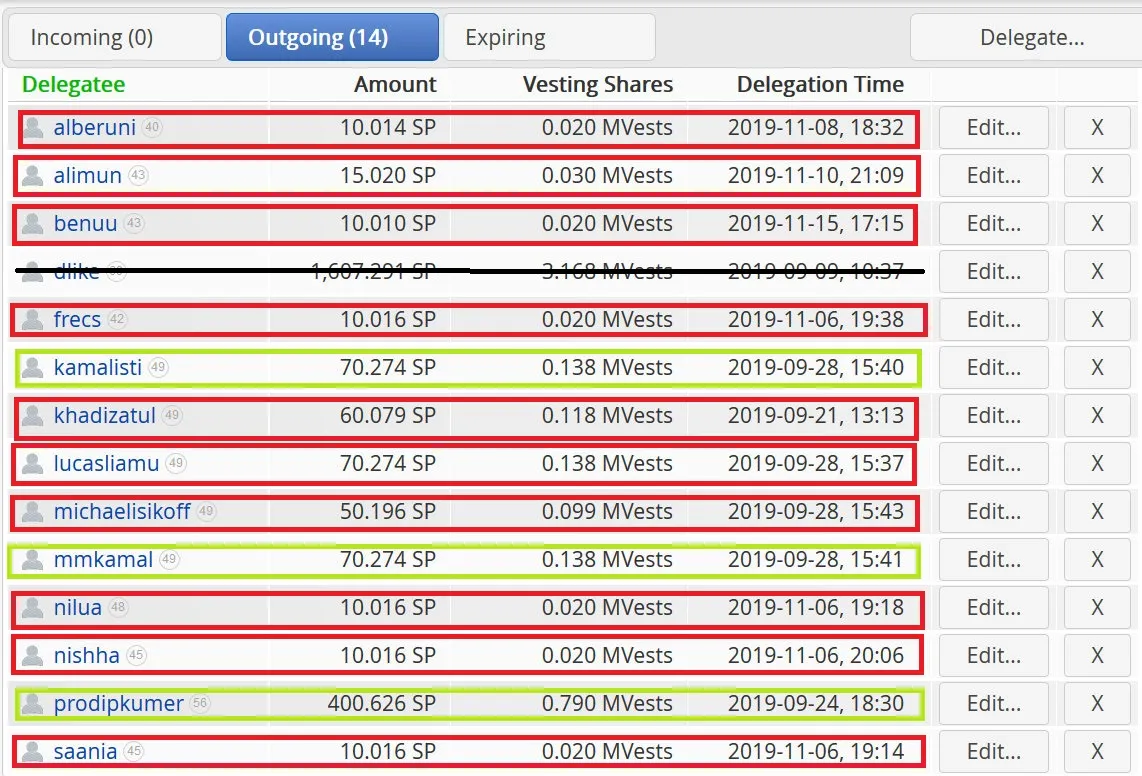Open lucasliamu account link
The width and height of the screenshot is (1142, 776).
coord(106,464)
